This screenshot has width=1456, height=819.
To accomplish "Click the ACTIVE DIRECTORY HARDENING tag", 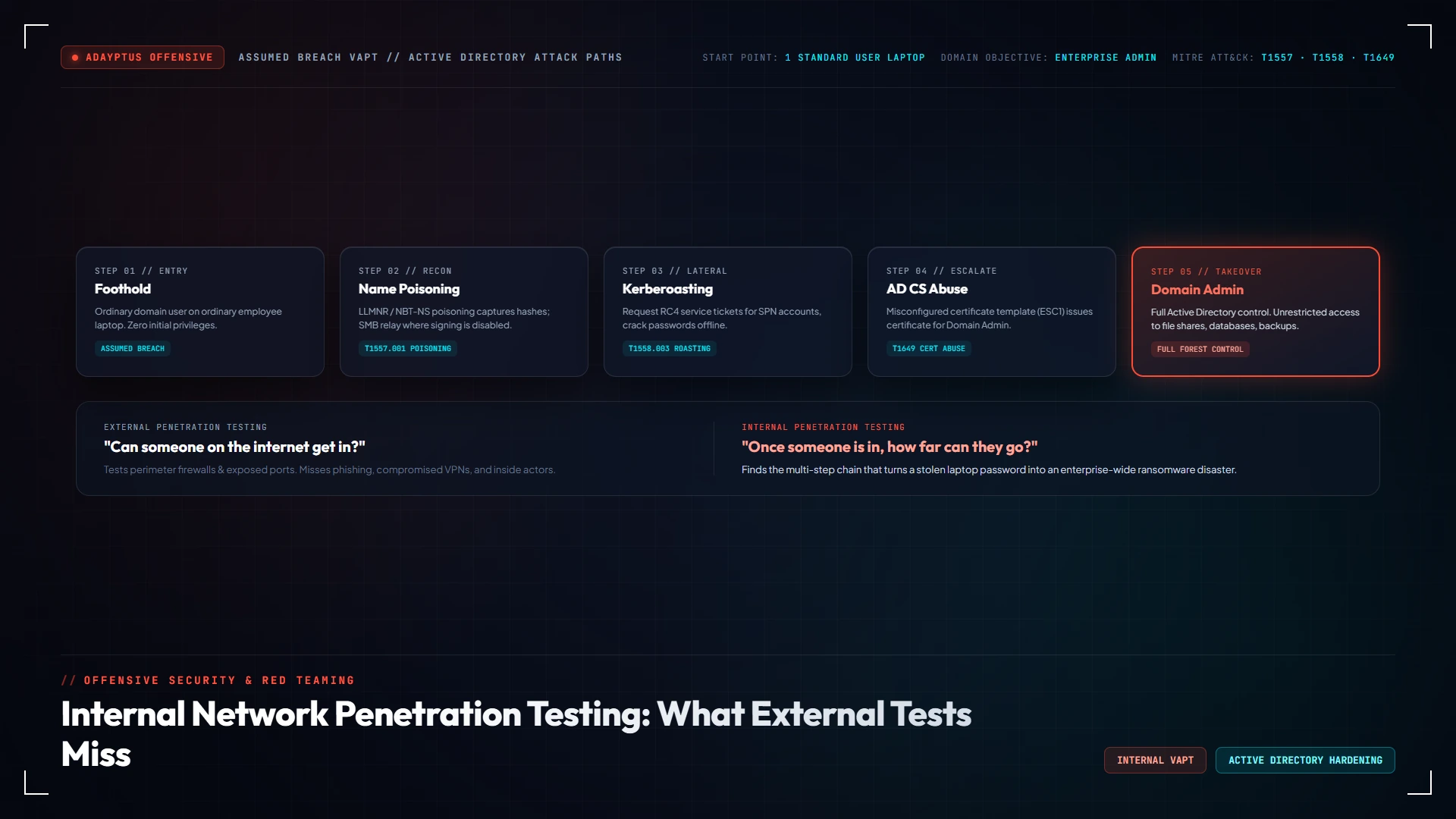I will click(1305, 761).
